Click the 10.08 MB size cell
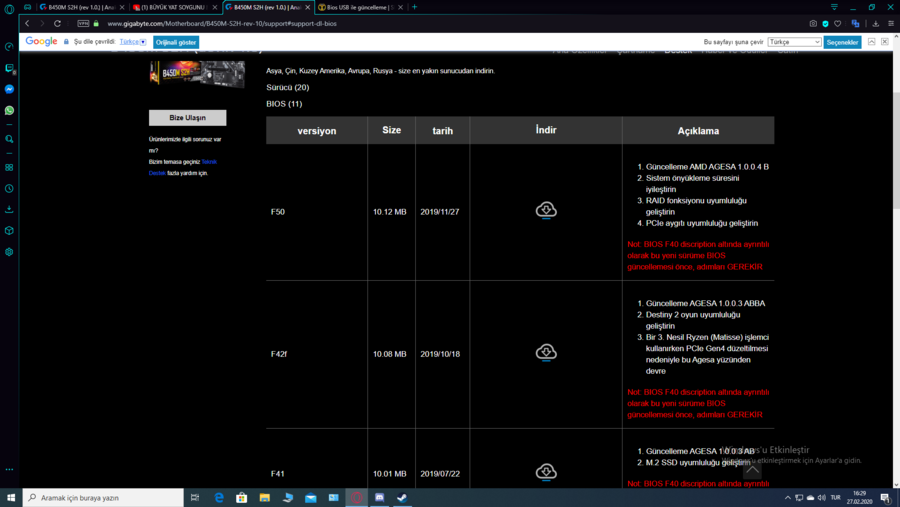 click(x=391, y=354)
